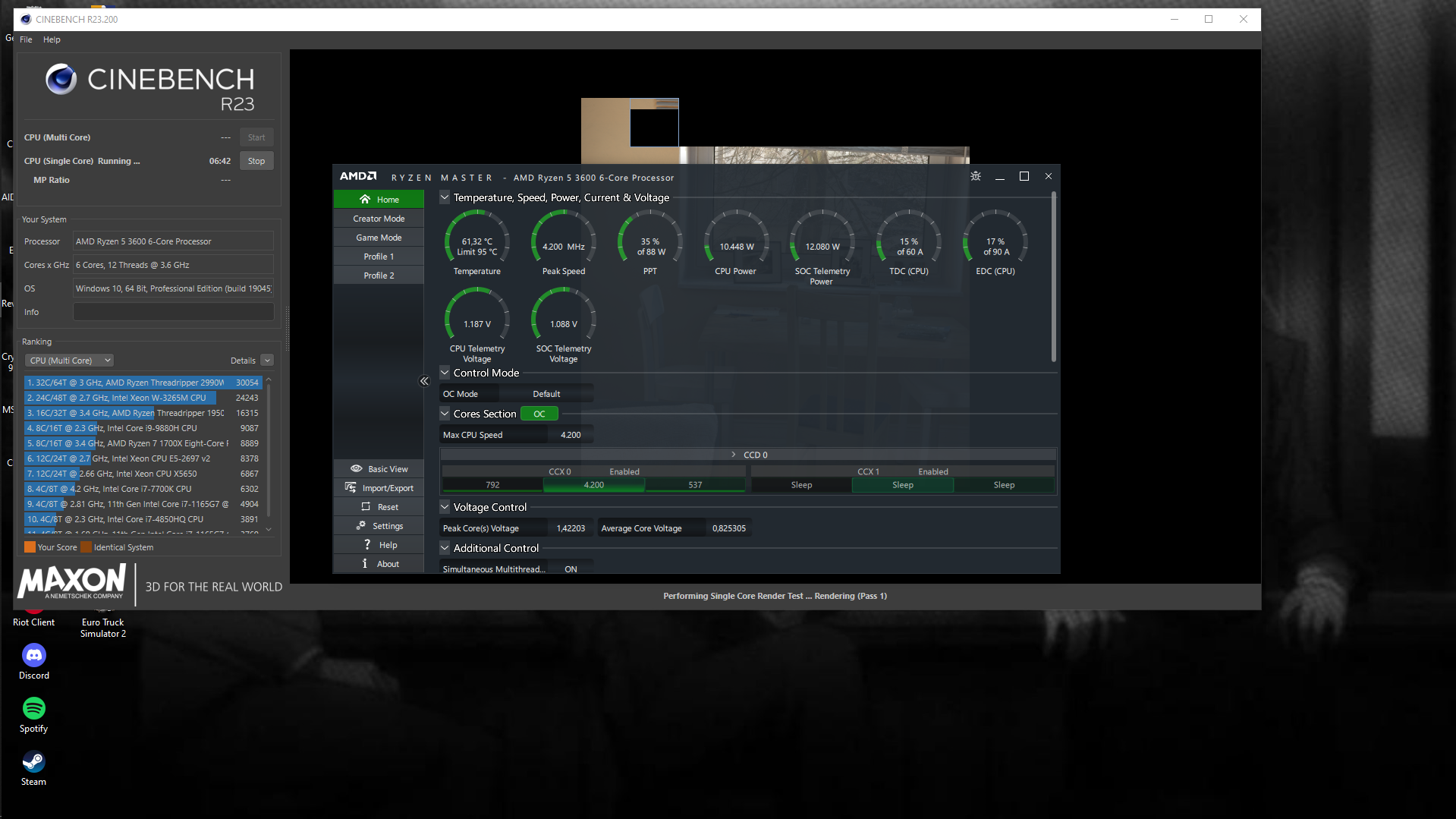The width and height of the screenshot is (1456, 819).
Task: Click the Processor field AMD Ryzen 5 3600
Action: tap(174, 241)
